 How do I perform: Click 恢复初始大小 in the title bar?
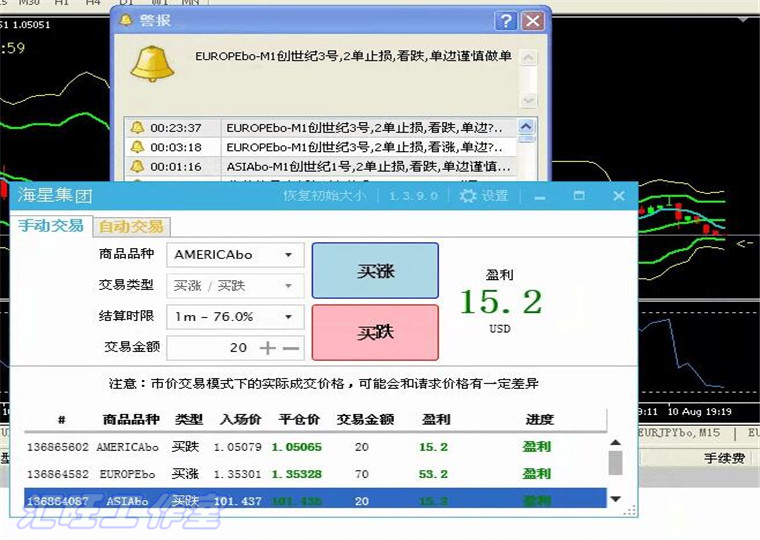tap(325, 196)
